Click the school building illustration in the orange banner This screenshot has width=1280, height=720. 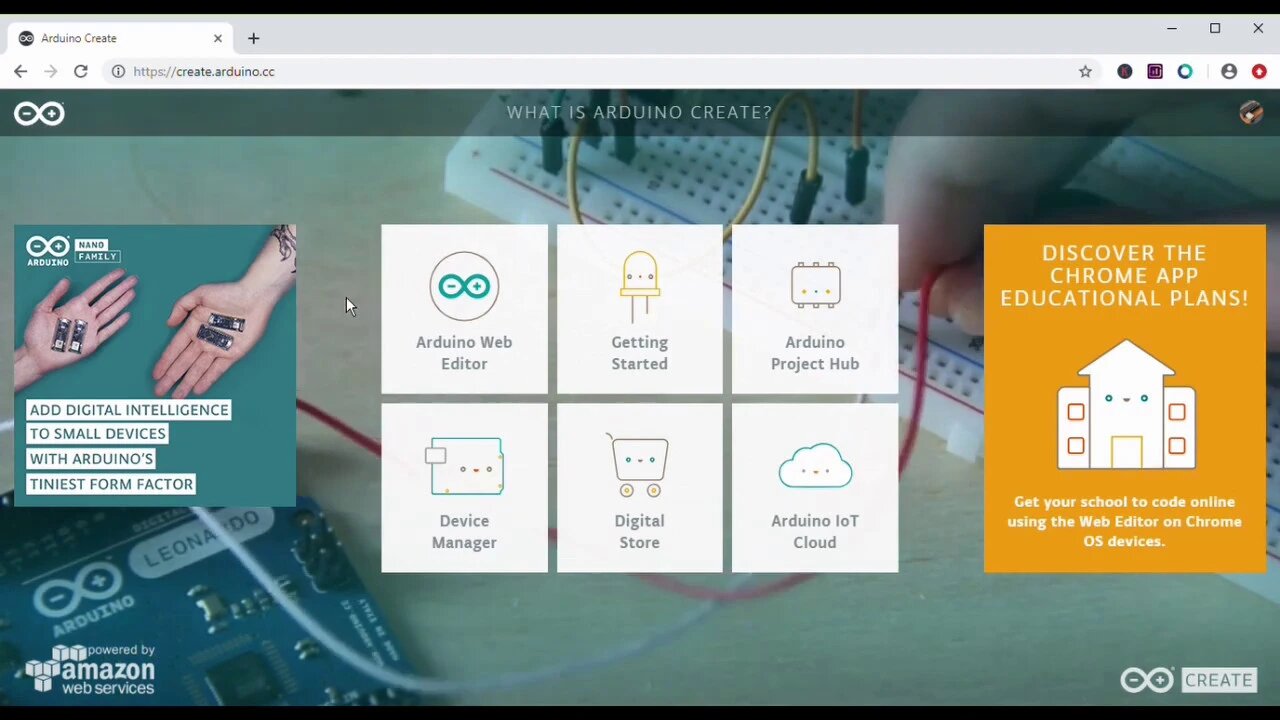[x=1126, y=405]
